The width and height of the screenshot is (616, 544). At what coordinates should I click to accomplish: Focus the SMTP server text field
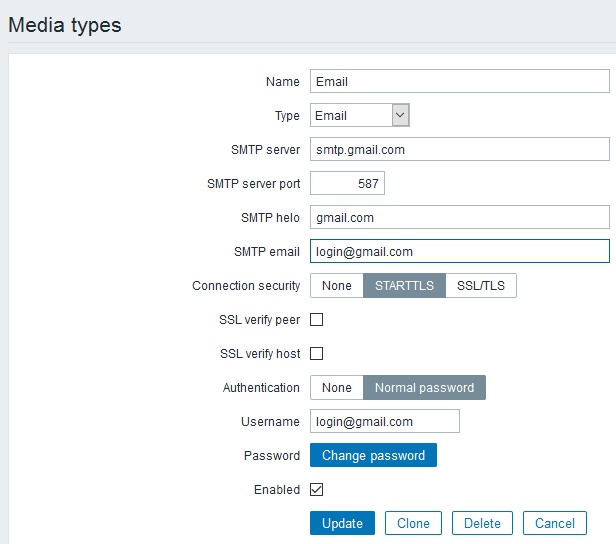pyautogui.click(x=459, y=150)
